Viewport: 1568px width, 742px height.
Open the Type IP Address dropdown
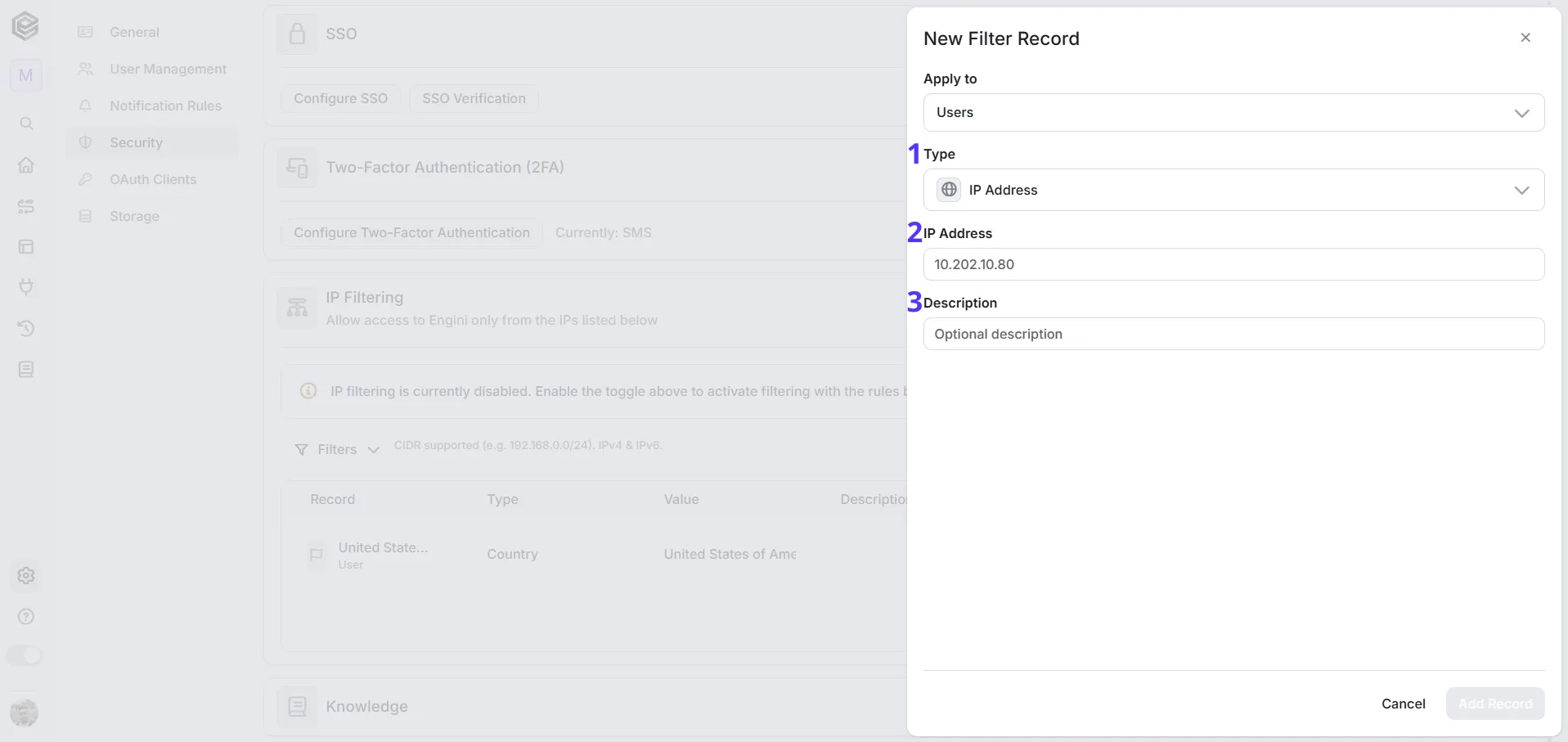[x=1233, y=190]
